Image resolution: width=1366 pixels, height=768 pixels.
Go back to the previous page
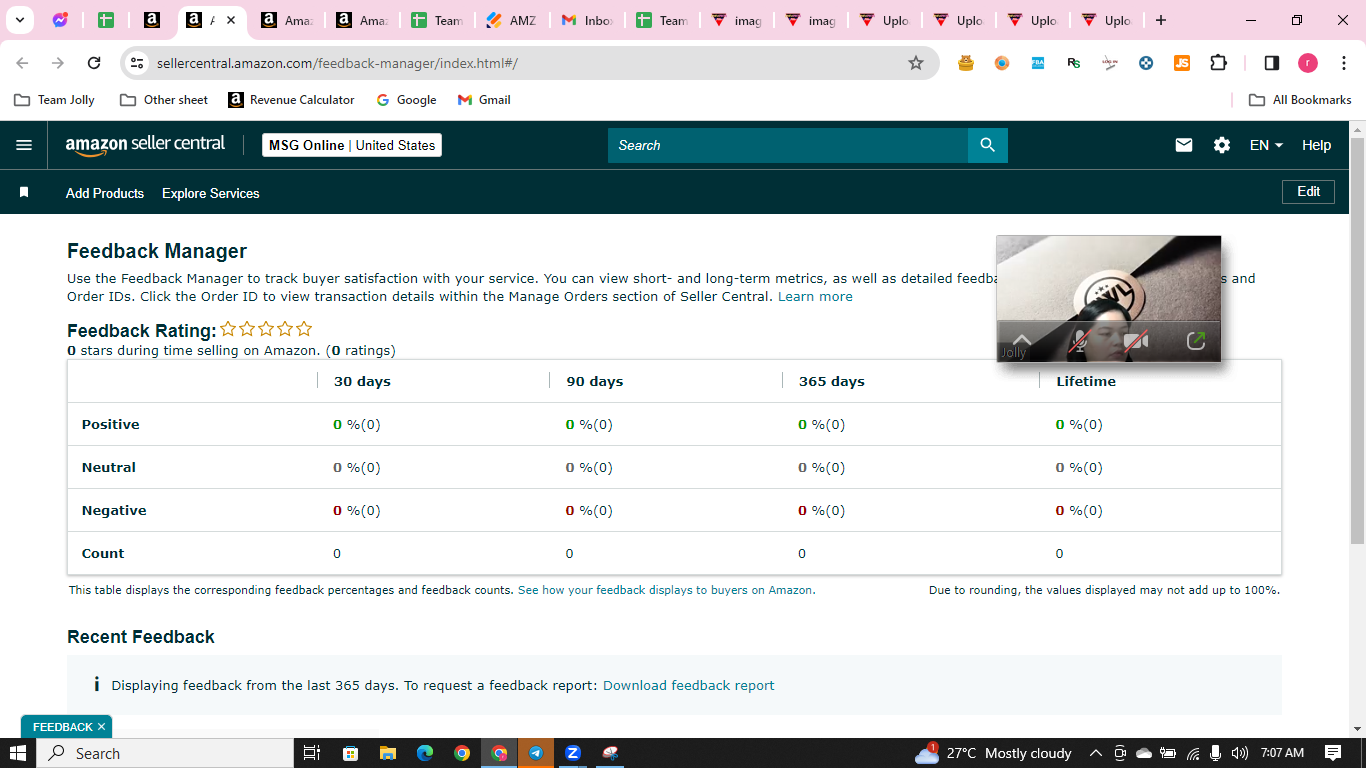pos(22,63)
